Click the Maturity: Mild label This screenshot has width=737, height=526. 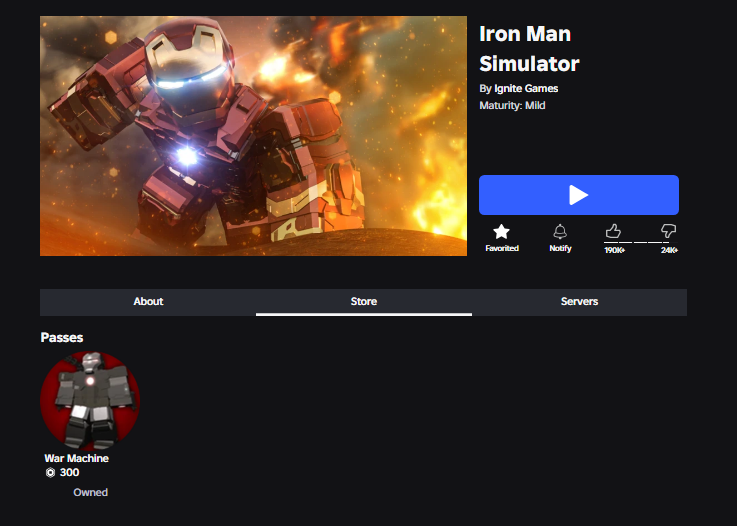pyautogui.click(x=512, y=105)
